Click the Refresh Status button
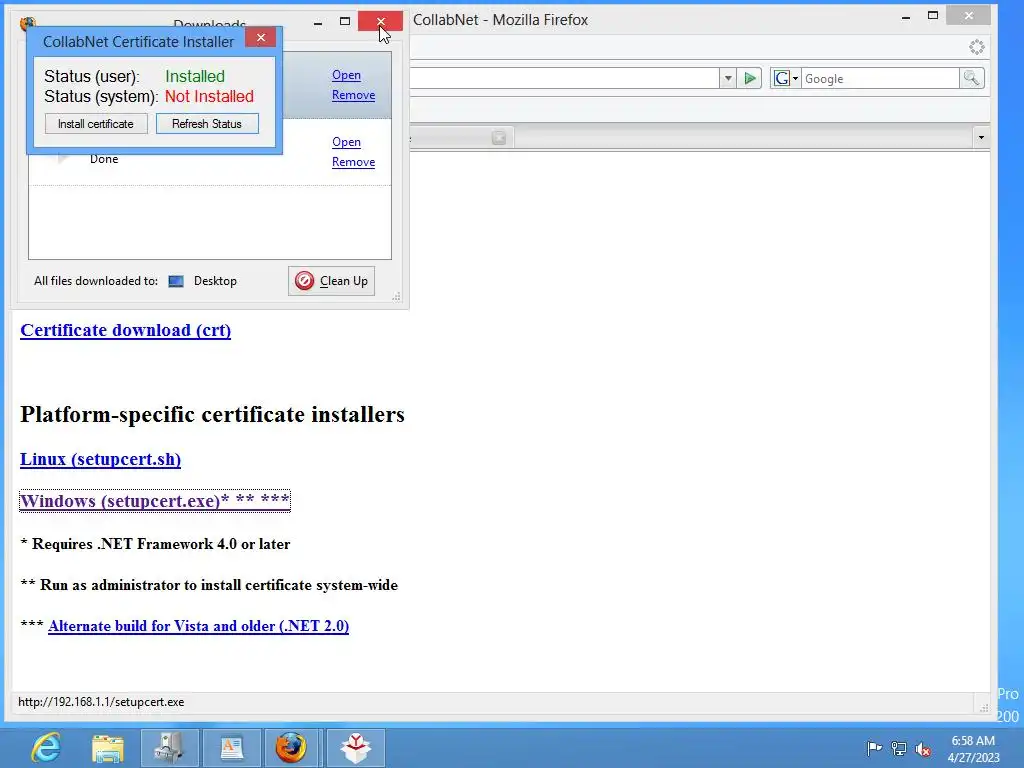Screen dimensions: 1024x768 [207, 123]
